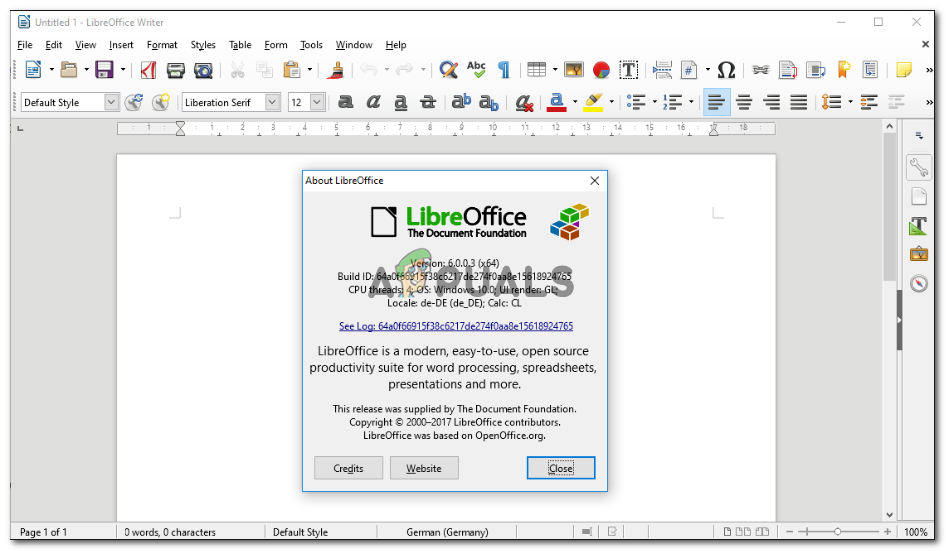Insert field icon
The width and height of the screenshot is (946, 551).
689,70
